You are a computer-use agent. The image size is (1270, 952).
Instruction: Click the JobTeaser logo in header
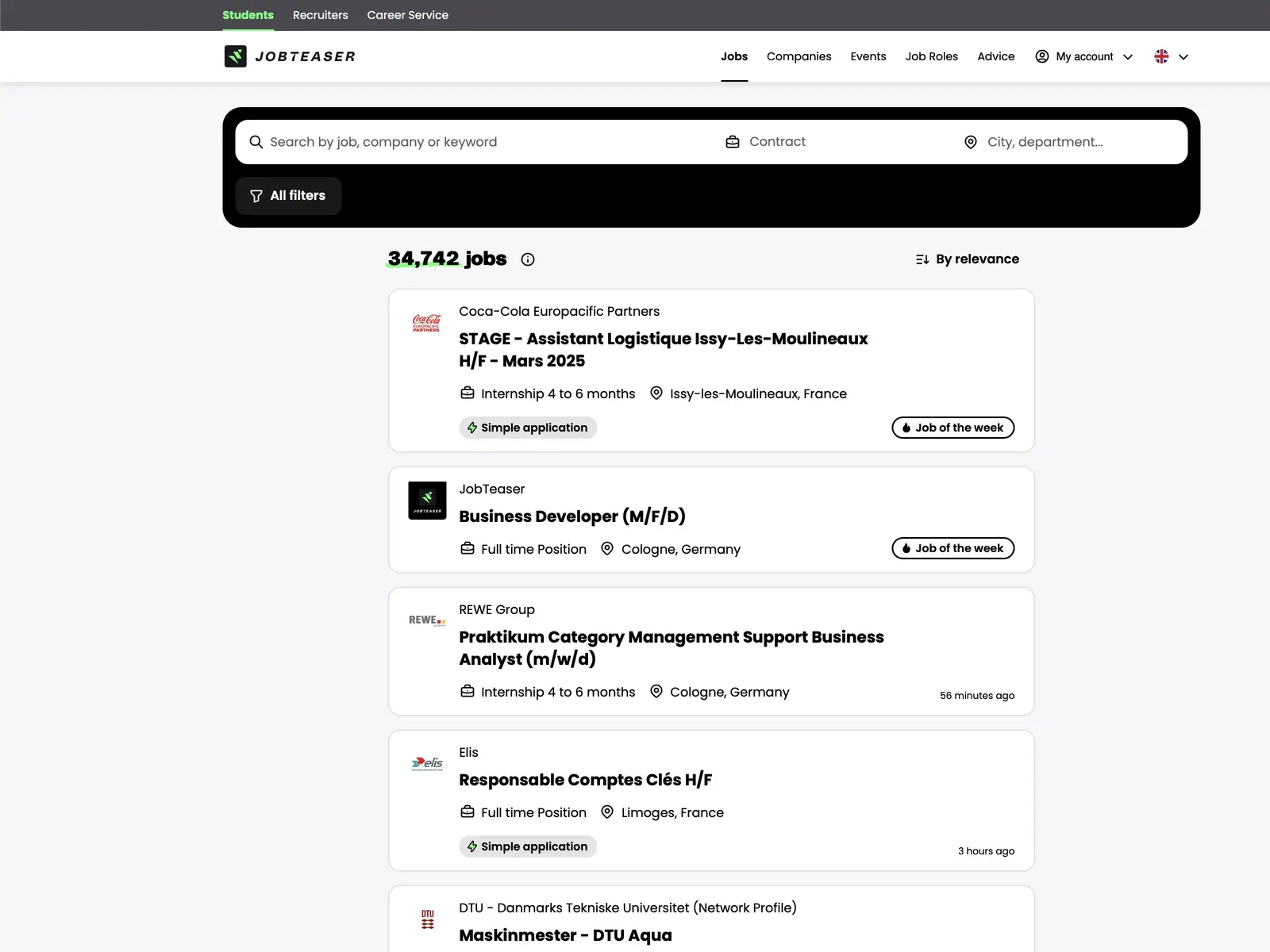tap(290, 56)
